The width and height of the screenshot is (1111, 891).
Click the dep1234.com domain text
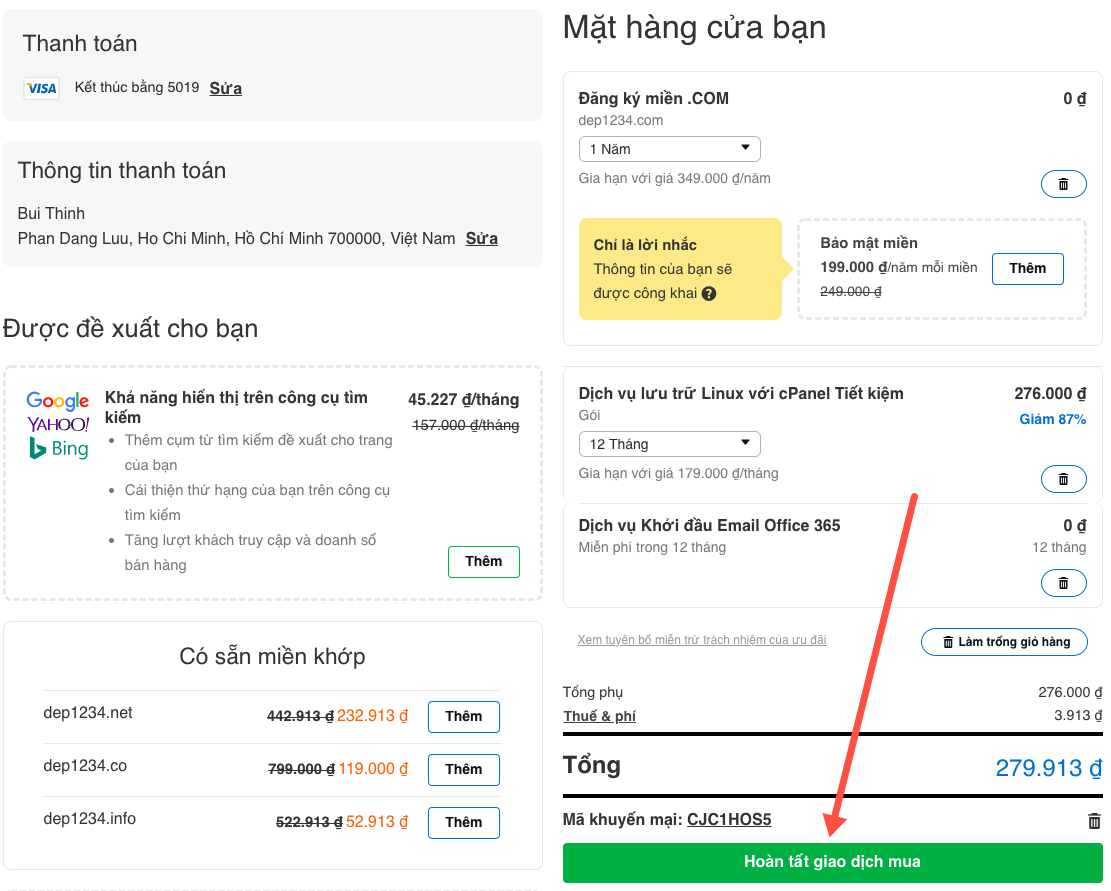coord(621,120)
